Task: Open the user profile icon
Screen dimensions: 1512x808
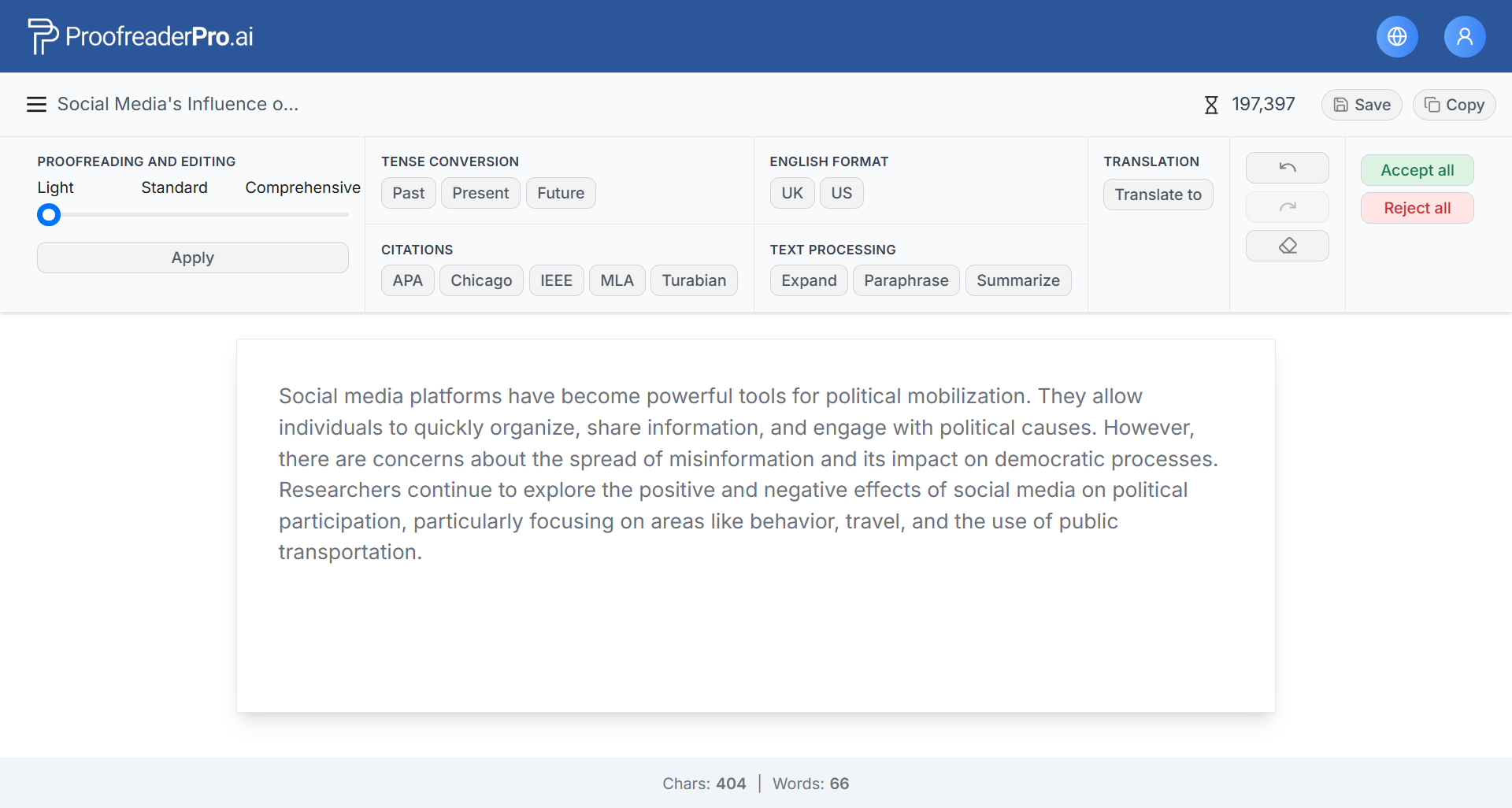Action: pos(1464,36)
